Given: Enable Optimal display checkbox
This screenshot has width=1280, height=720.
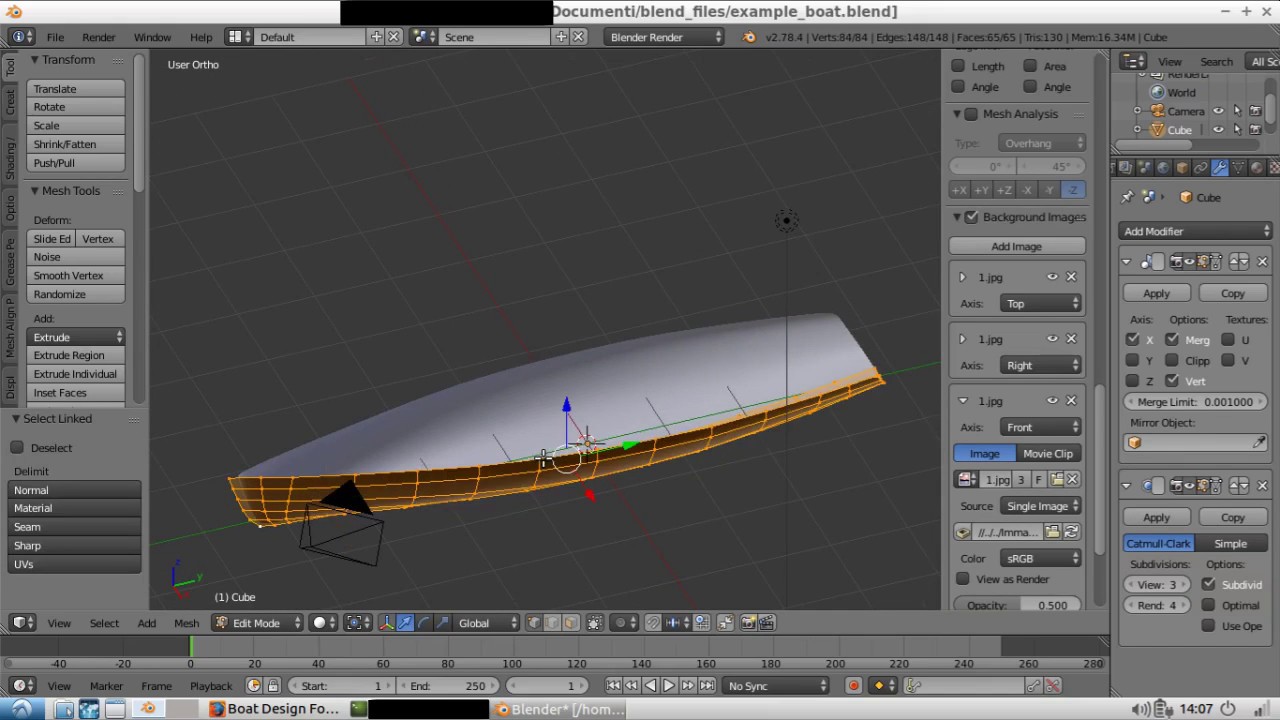Looking at the screenshot, I should (x=1208, y=605).
